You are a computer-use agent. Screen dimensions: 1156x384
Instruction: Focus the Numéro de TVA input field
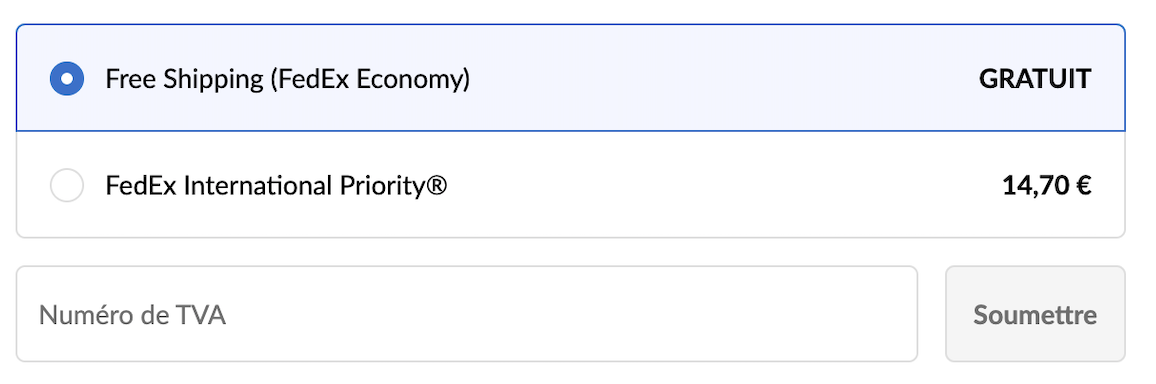pyautogui.click(x=467, y=314)
